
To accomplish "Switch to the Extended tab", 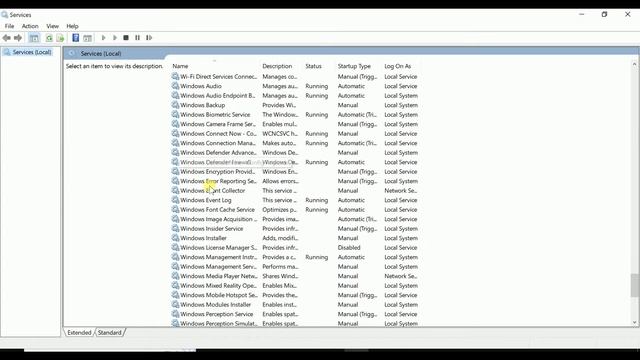I will pos(79,333).
